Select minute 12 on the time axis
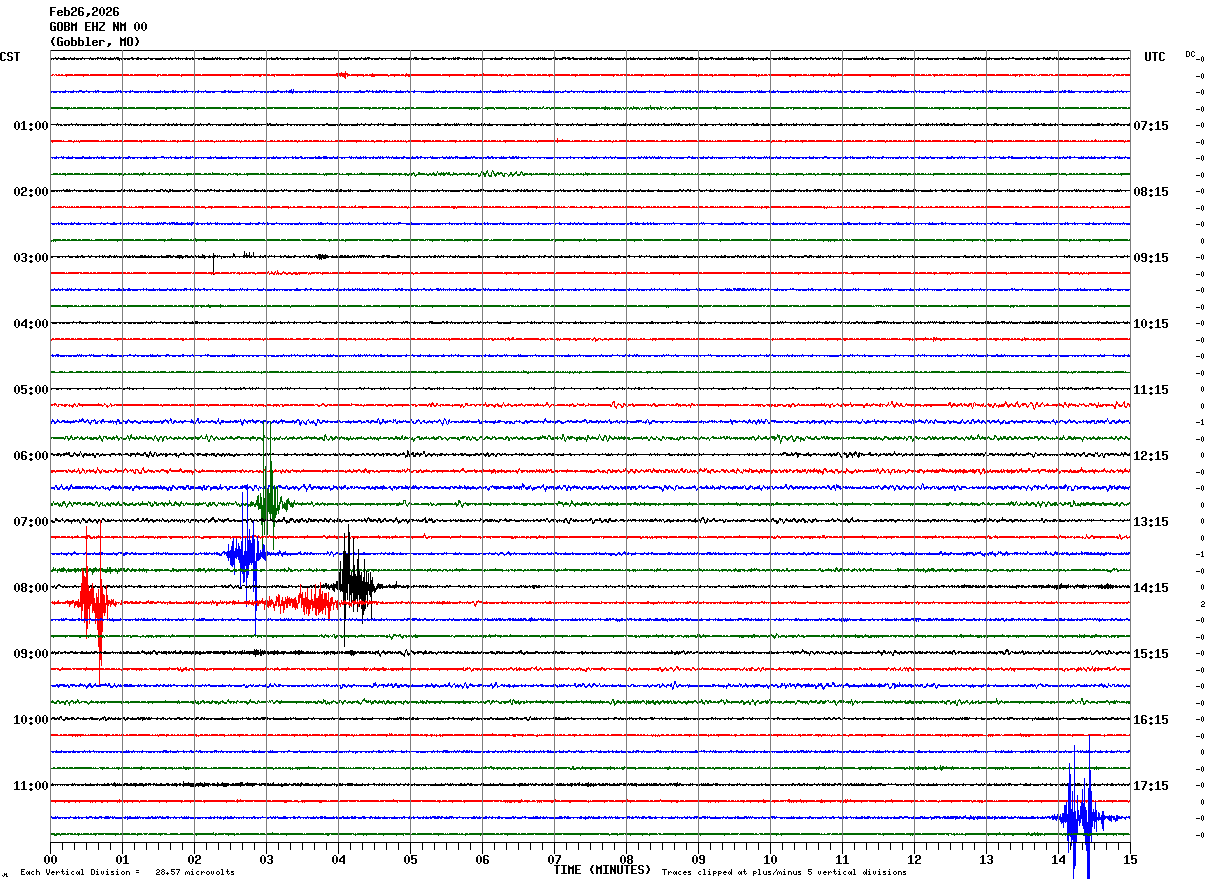The width and height of the screenshot is (1210, 886). pyautogui.click(x=914, y=860)
